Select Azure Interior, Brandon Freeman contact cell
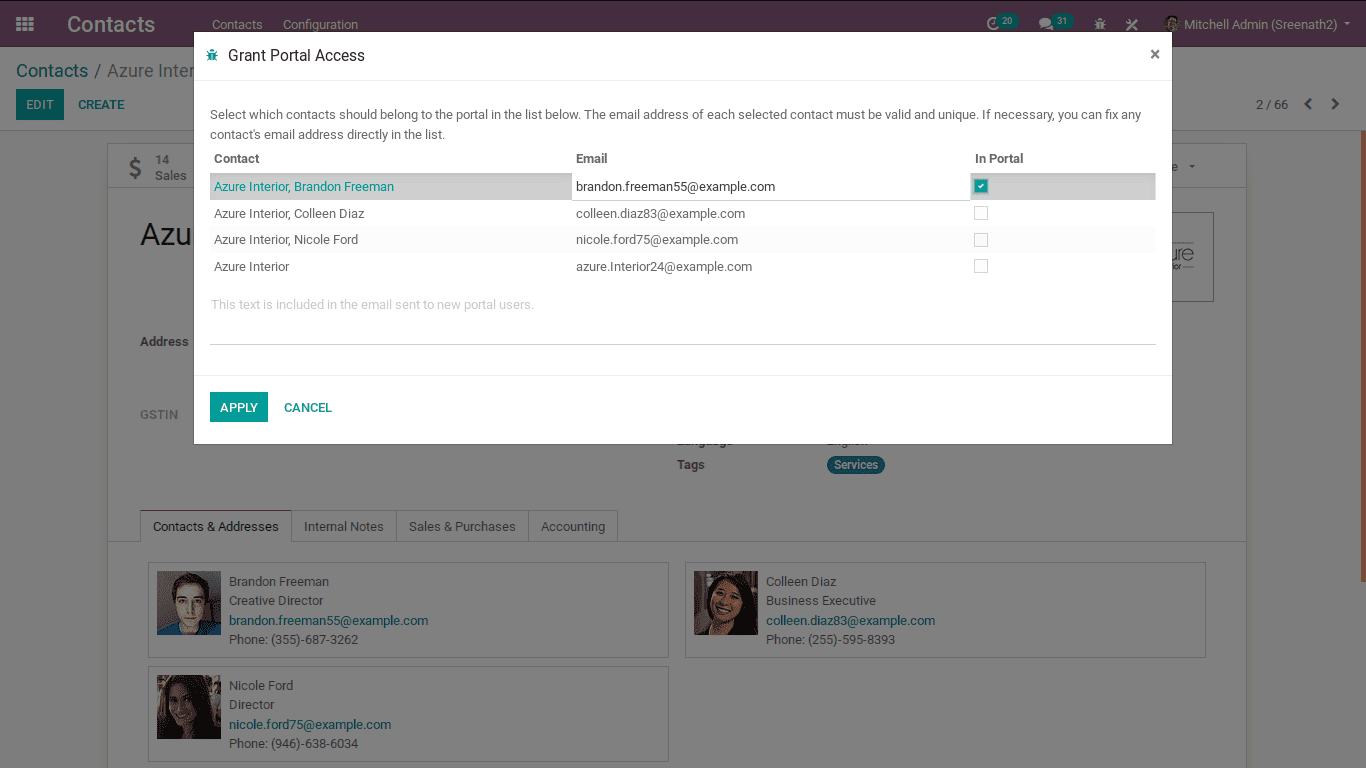1366x768 pixels. pyautogui.click(x=391, y=187)
